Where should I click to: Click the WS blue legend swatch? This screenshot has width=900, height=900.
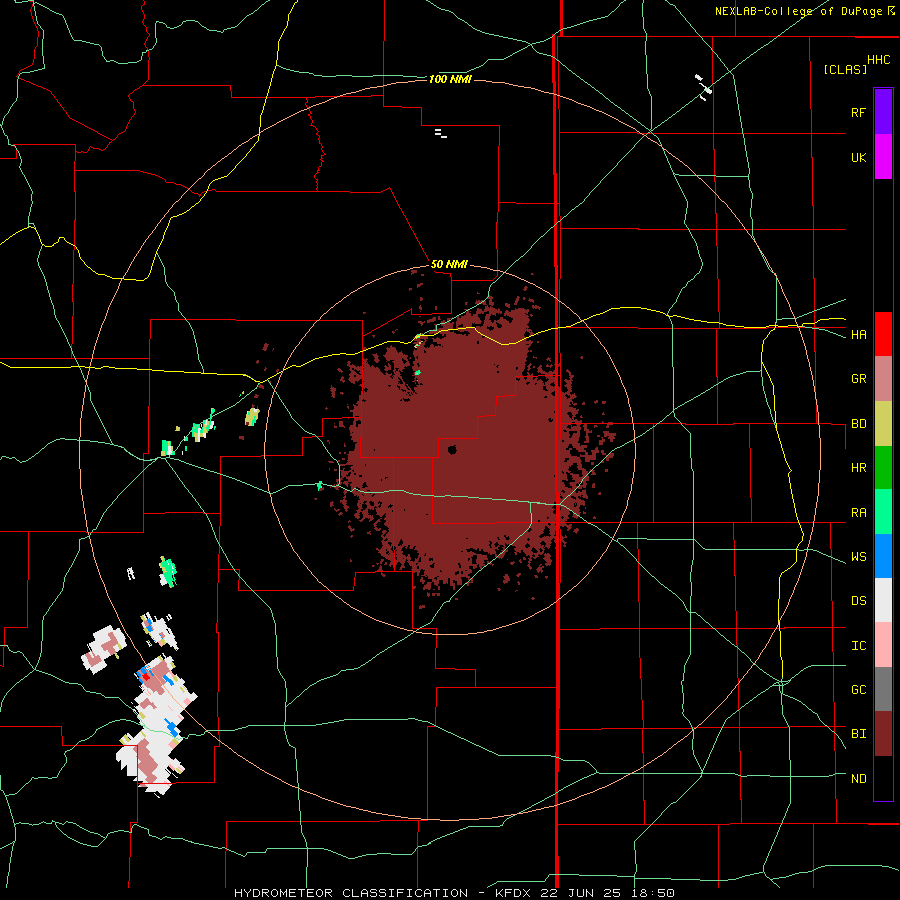pos(883,556)
